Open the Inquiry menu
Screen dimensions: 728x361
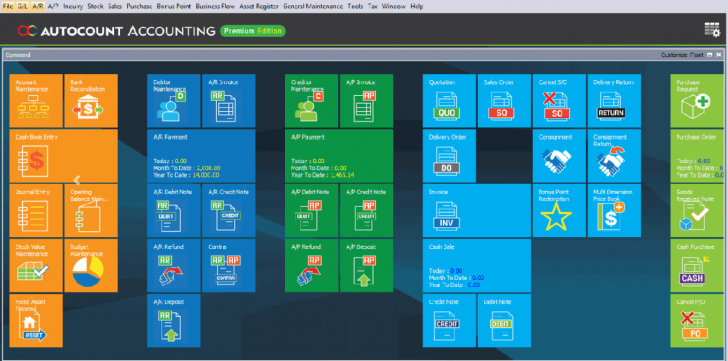pyautogui.click(x=73, y=6)
